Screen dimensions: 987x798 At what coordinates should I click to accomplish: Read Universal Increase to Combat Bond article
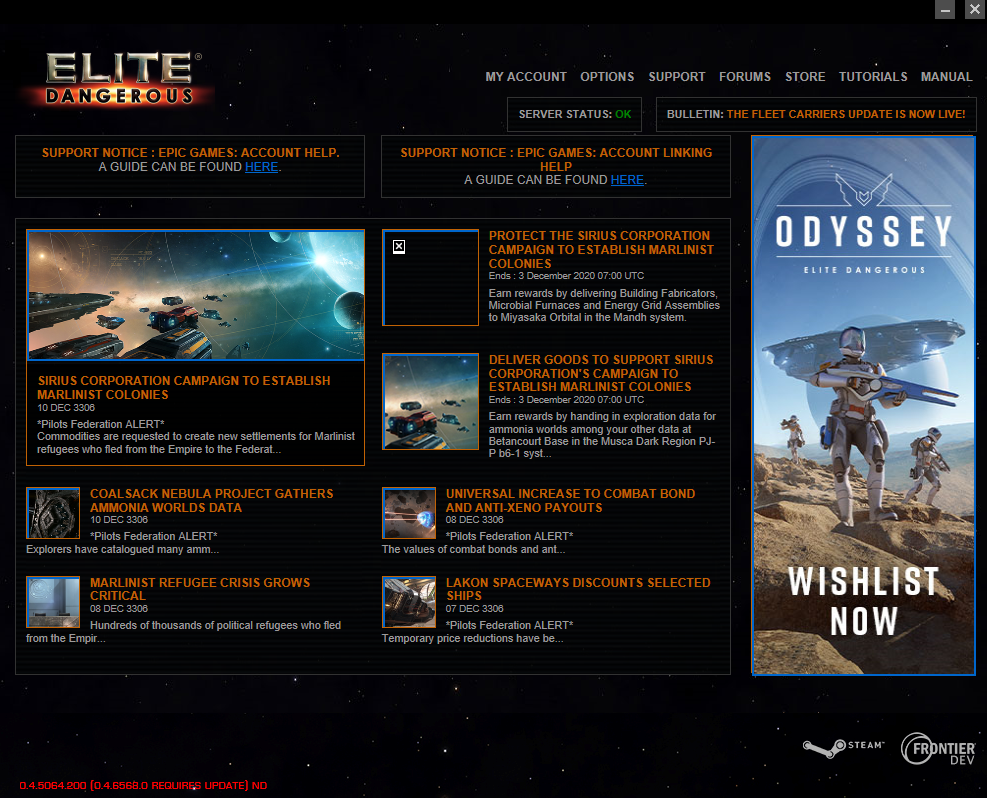pyautogui.click(x=570, y=500)
